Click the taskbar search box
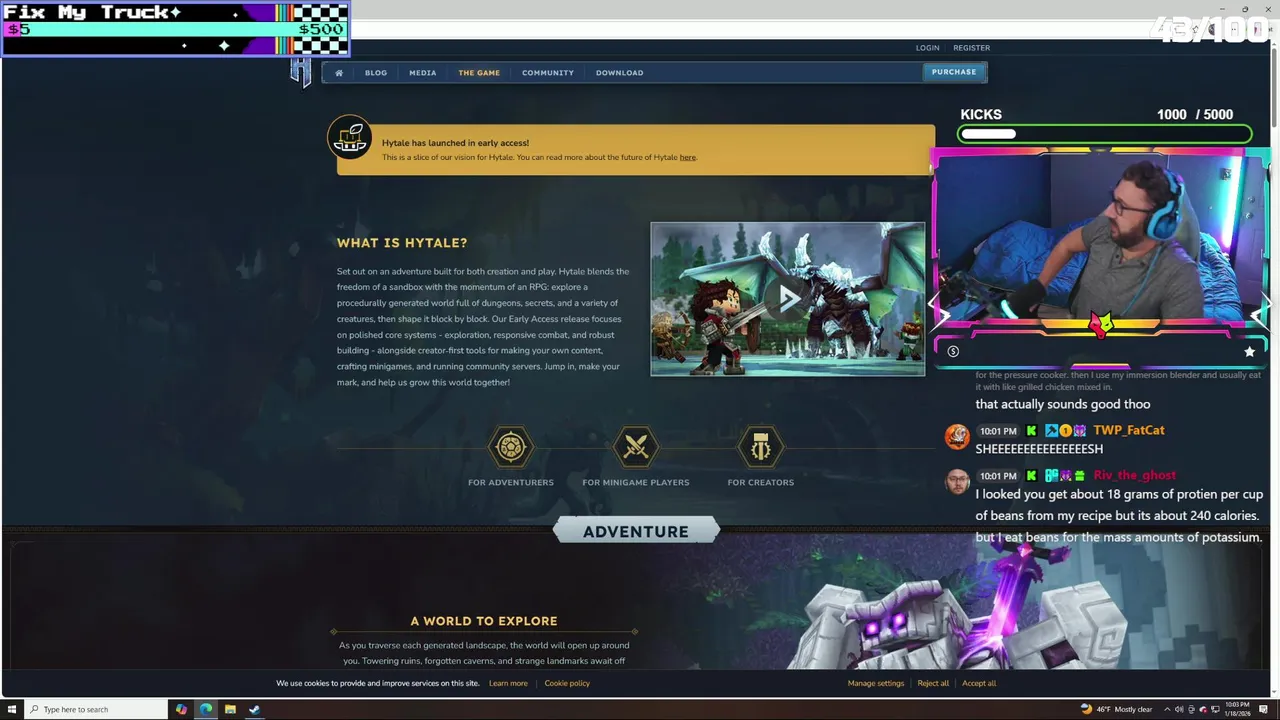Viewport: 1280px width, 720px height. [x=97, y=709]
